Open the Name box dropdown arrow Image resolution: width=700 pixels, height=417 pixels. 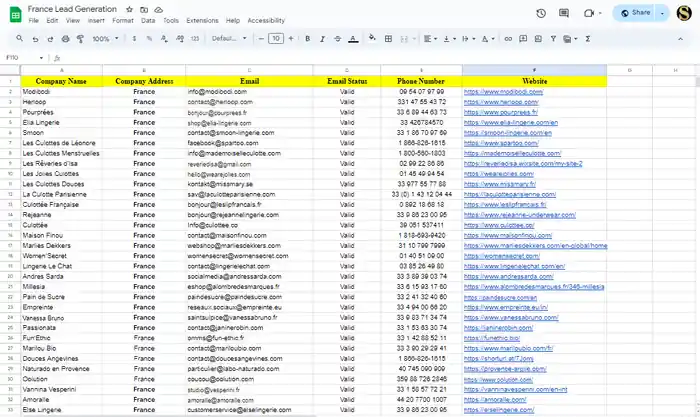click(41, 58)
